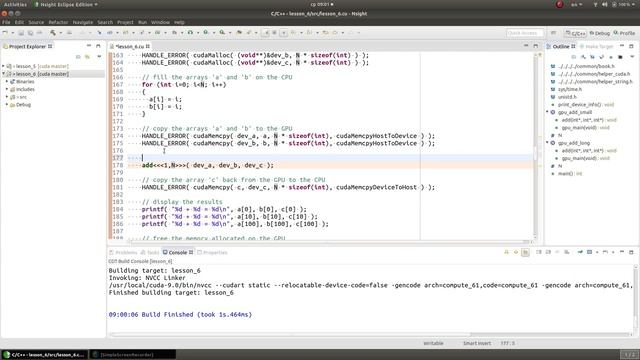Open the Navigate menu
The height and width of the screenshot is (360, 640).
(82, 22)
